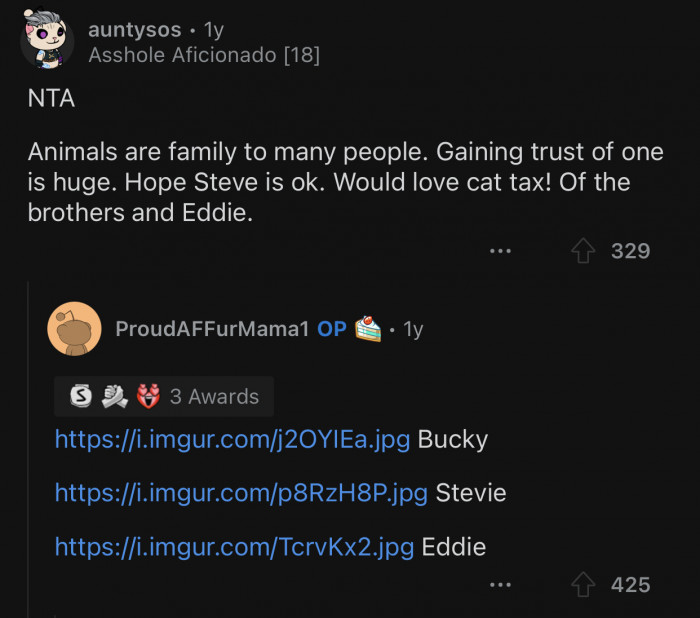Image resolution: width=700 pixels, height=618 pixels.
Task: Open auntysos profile avatar
Action: (x=46, y=40)
